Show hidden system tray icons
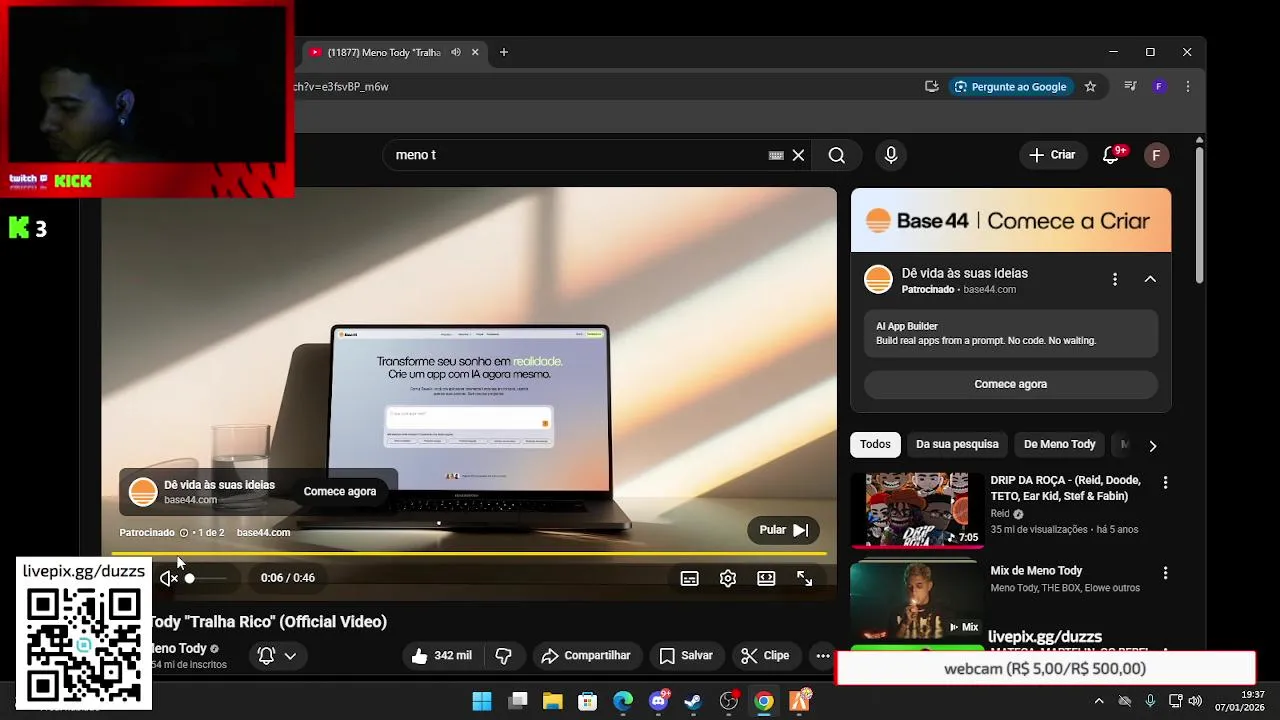1280x720 pixels. 1099,701
